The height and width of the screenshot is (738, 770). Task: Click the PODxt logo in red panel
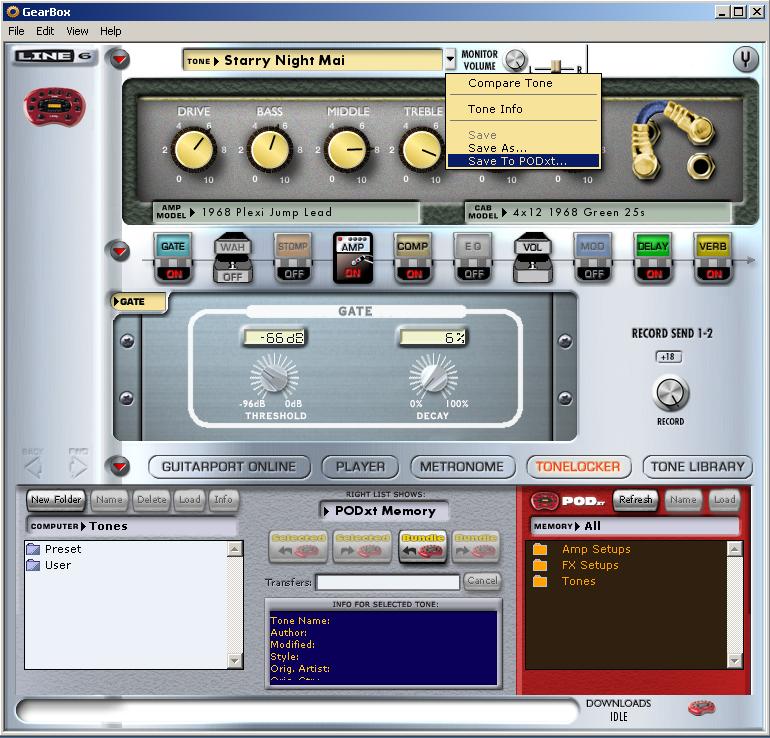[568, 501]
